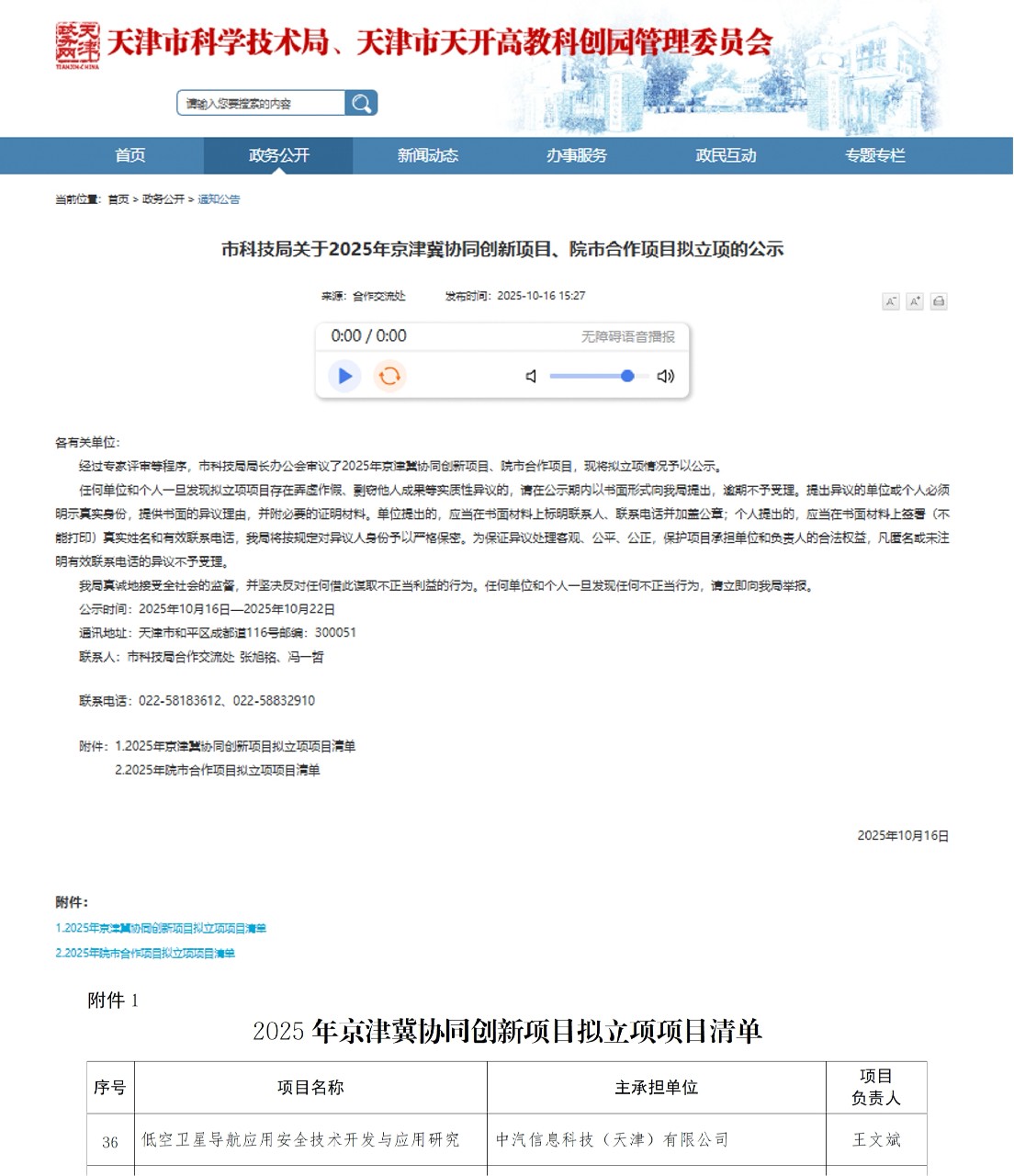Click inside the search input box

click(x=257, y=102)
